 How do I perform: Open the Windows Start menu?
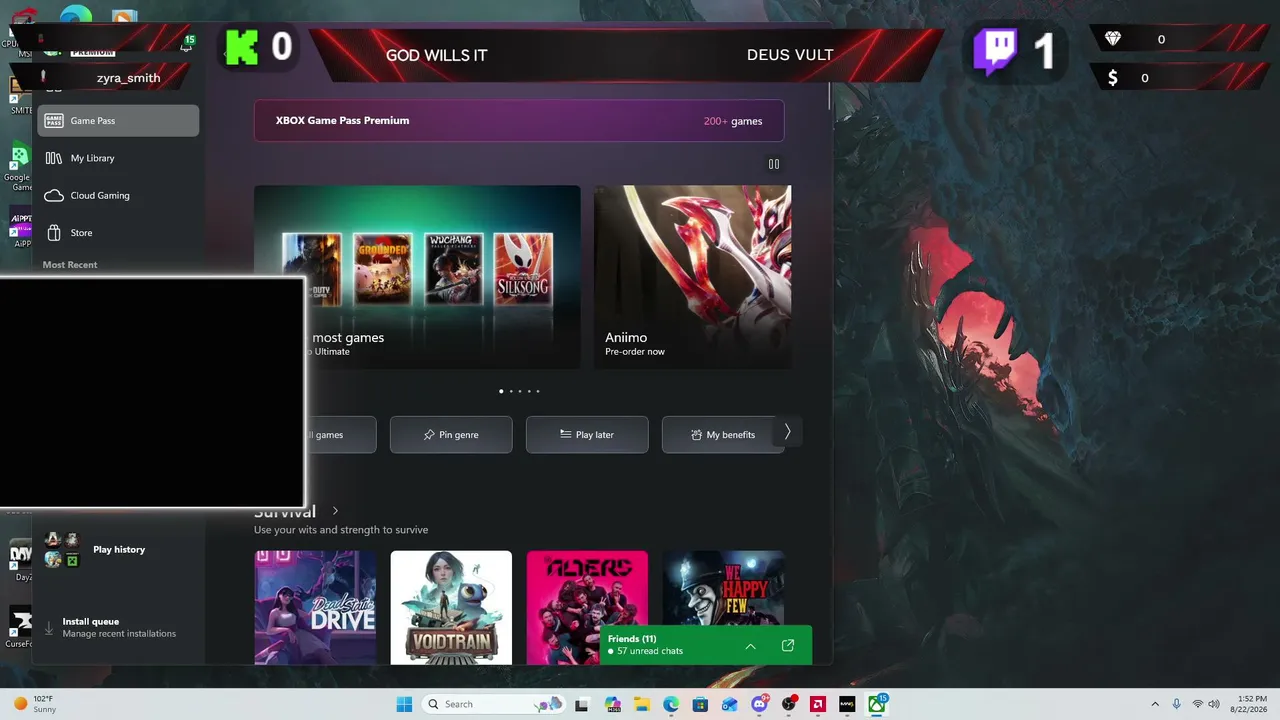pyautogui.click(x=404, y=704)
